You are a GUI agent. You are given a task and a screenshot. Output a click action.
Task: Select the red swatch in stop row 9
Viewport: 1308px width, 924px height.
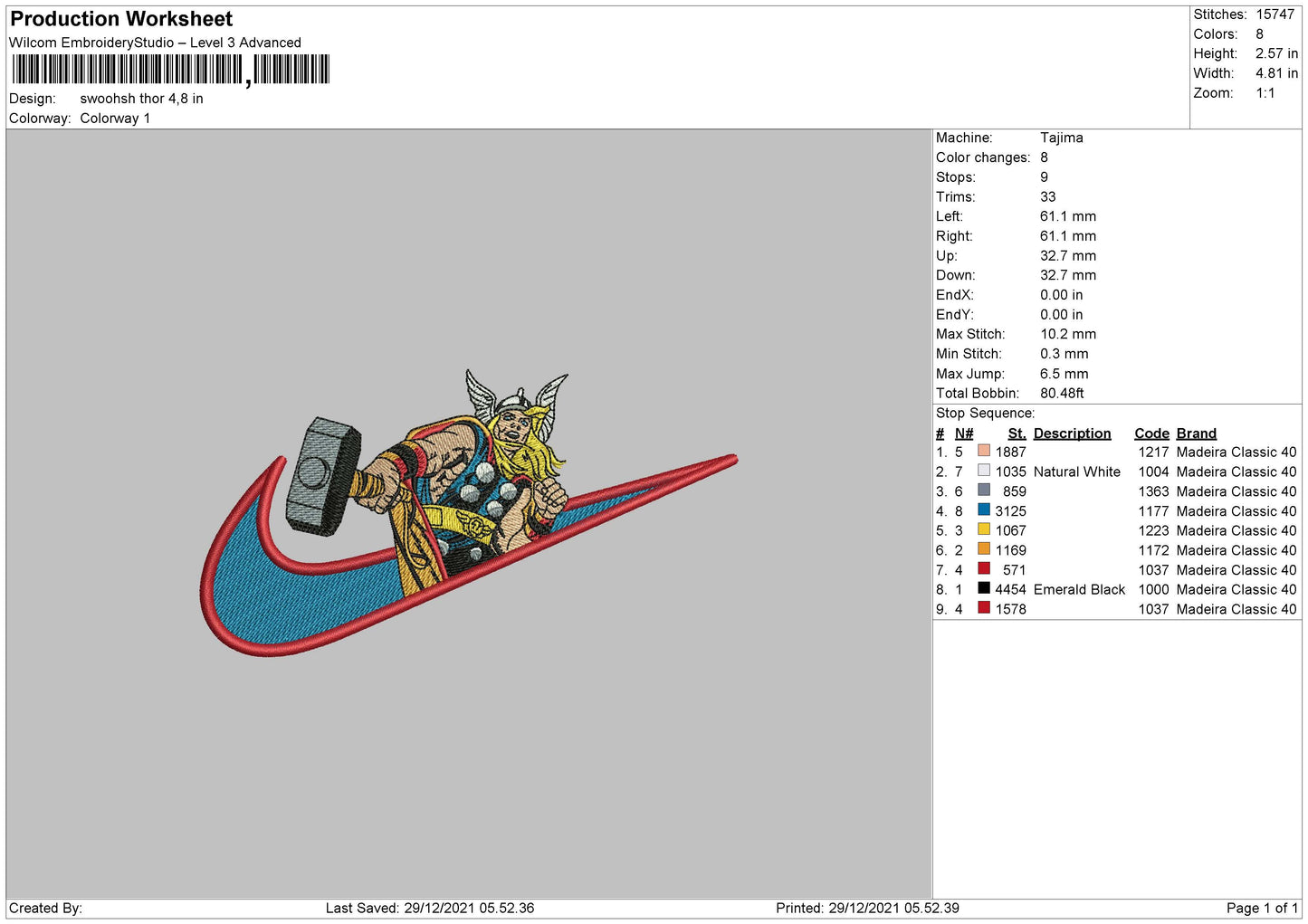tap(983, 608)
